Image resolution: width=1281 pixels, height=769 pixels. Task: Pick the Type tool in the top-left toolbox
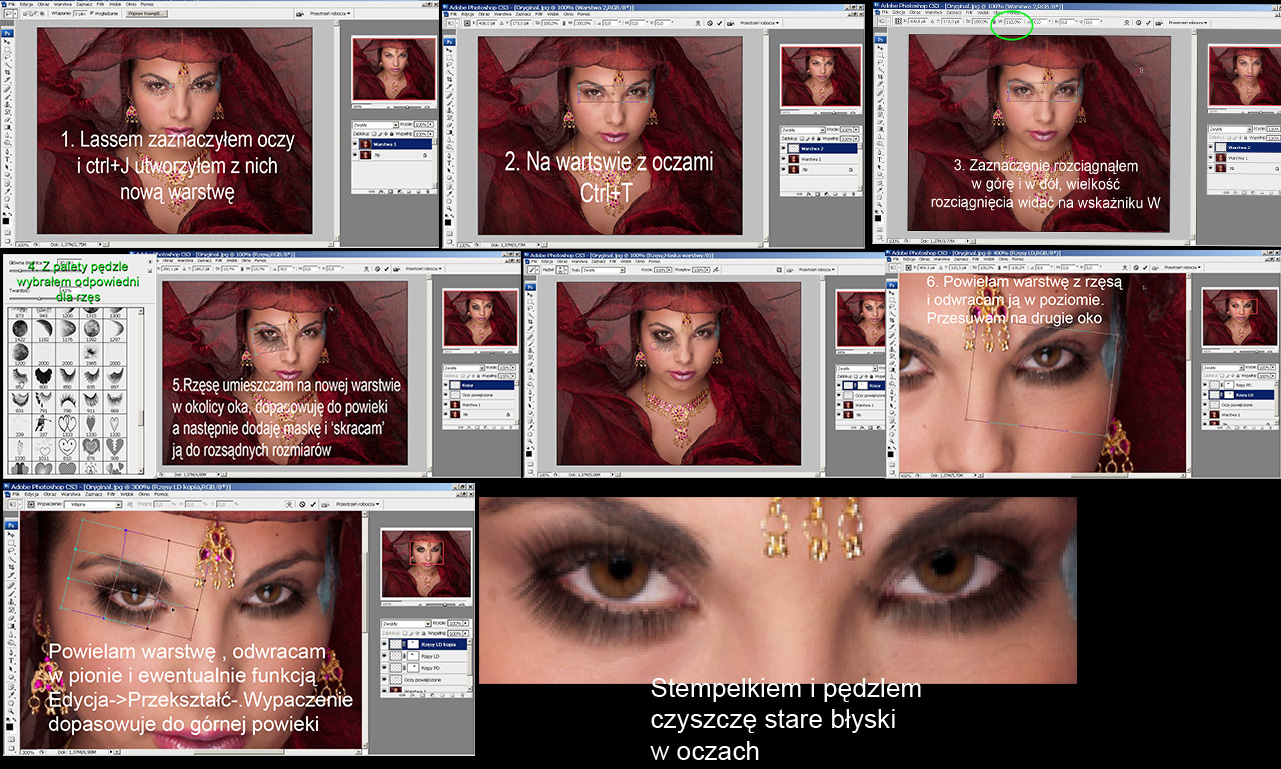pyautogui.click(x=7, y=158)
